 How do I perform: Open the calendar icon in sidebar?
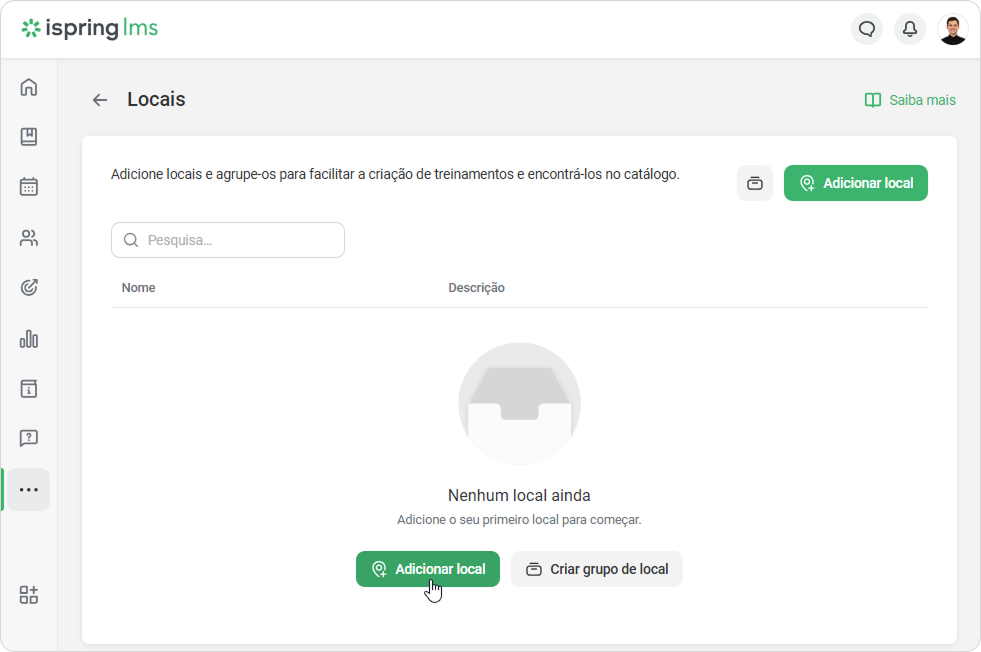[29, 186]
